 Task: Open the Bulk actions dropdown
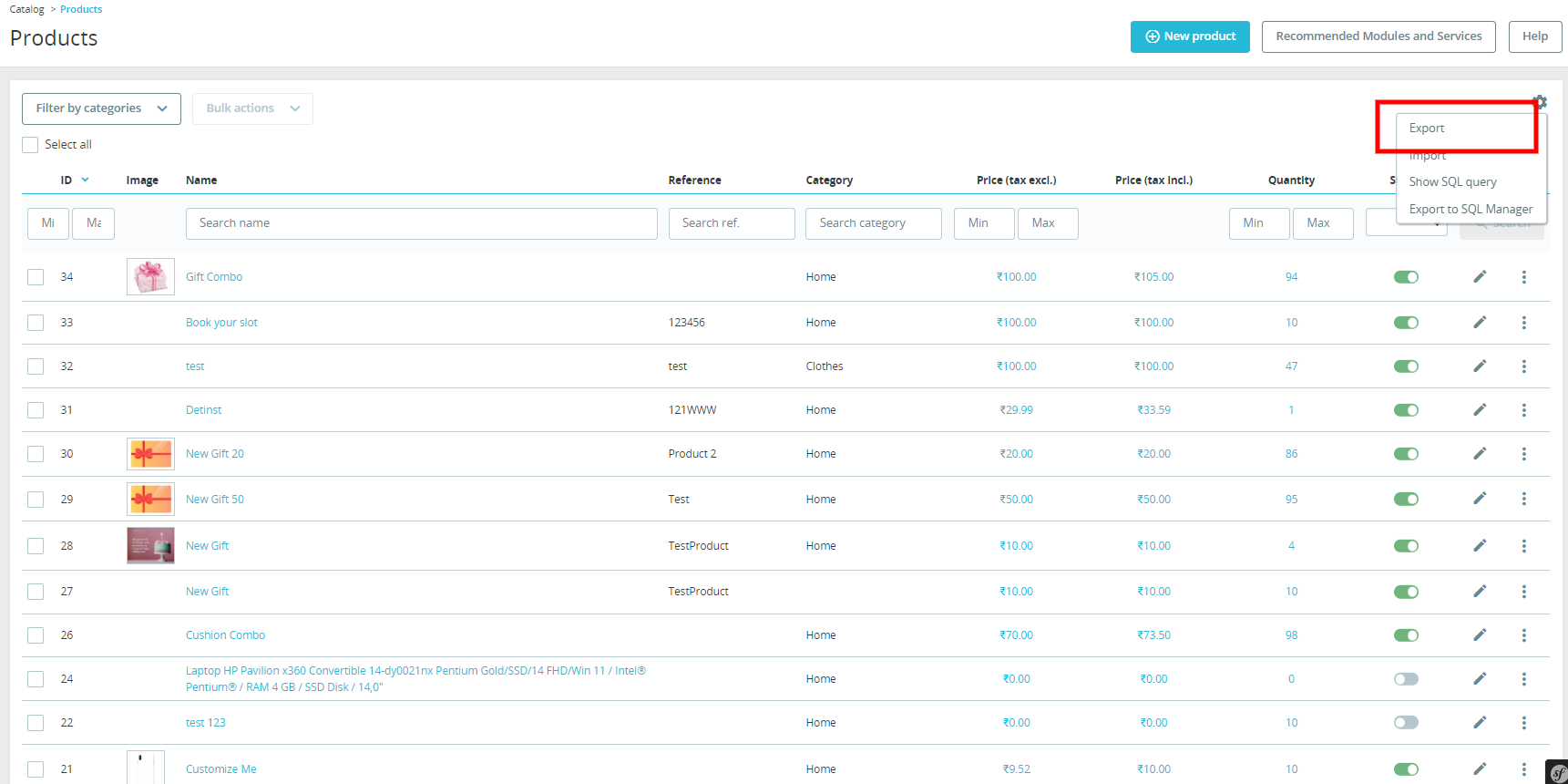tap(252, 108)
